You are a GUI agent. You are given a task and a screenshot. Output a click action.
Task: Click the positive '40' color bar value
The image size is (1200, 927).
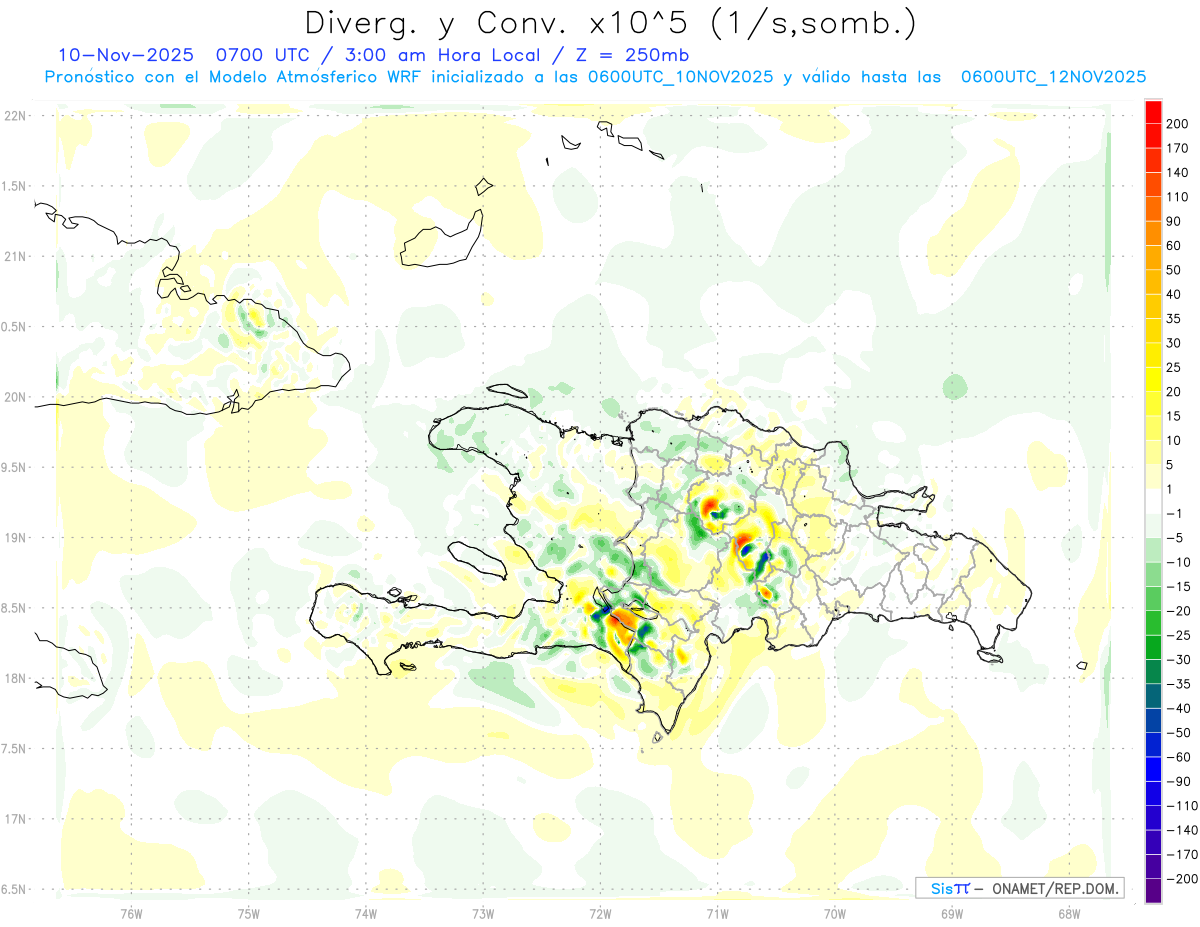click(1175, 295)
